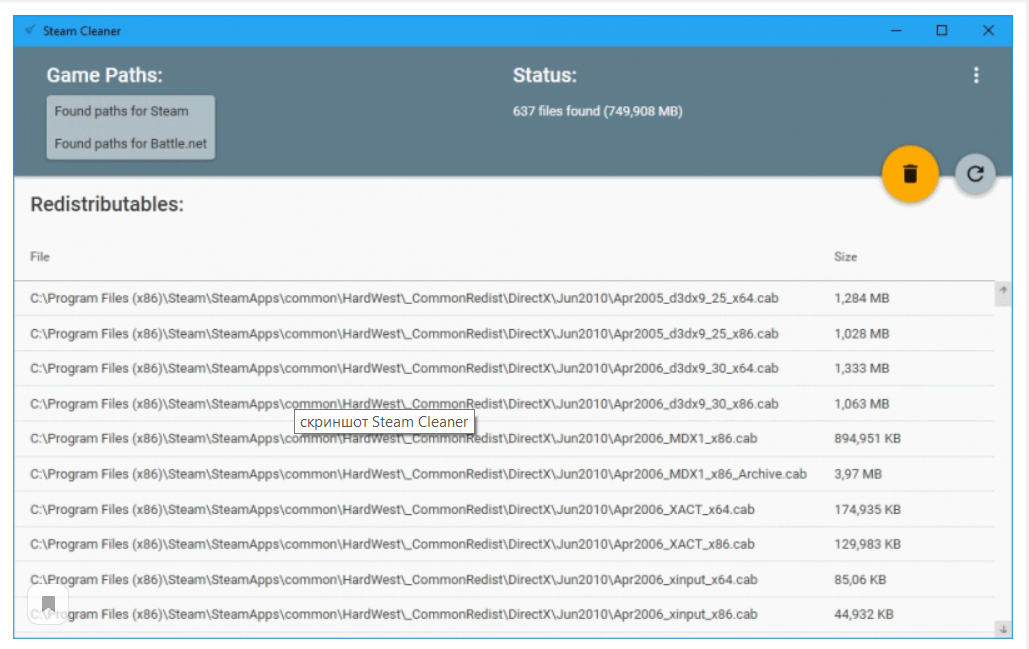This screenshot has width=1029, height=649.
Task: Maximize the Steam Cleaner window
Action: [942, 30]
